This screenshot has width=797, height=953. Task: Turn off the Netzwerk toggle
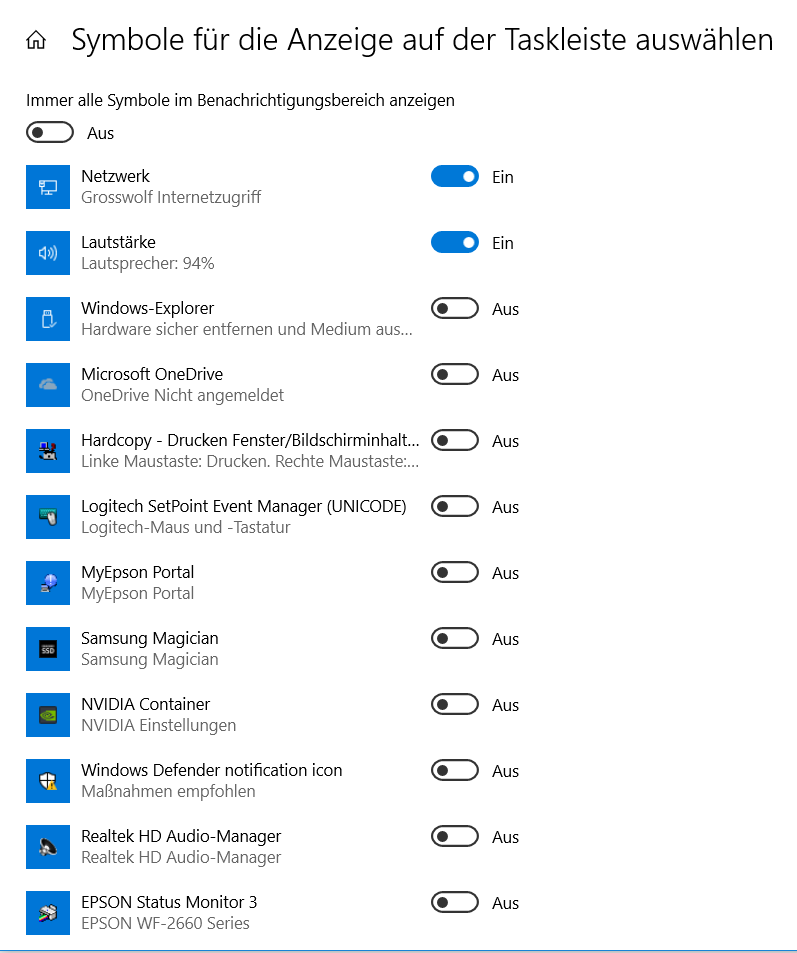click(x=455, y=176)
